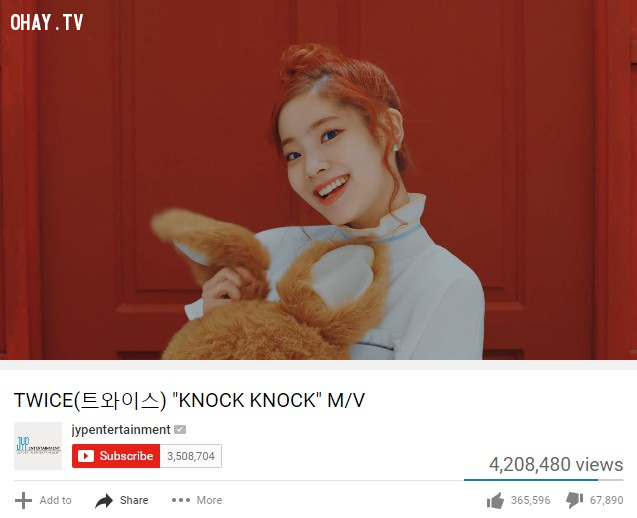Dislike the video with the thumbs-down icon
Image resolution: width=637 pixels, height=518 pixels.
pos(574,501)
